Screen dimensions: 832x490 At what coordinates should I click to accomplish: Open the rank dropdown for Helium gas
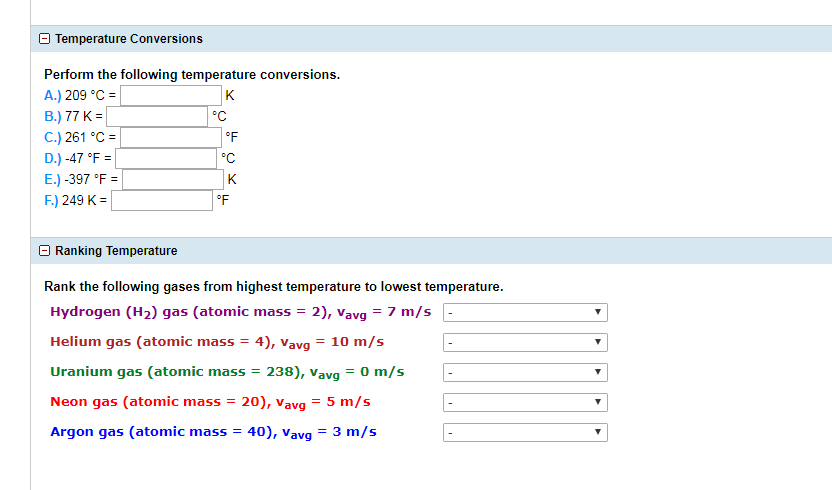(525, 342)
